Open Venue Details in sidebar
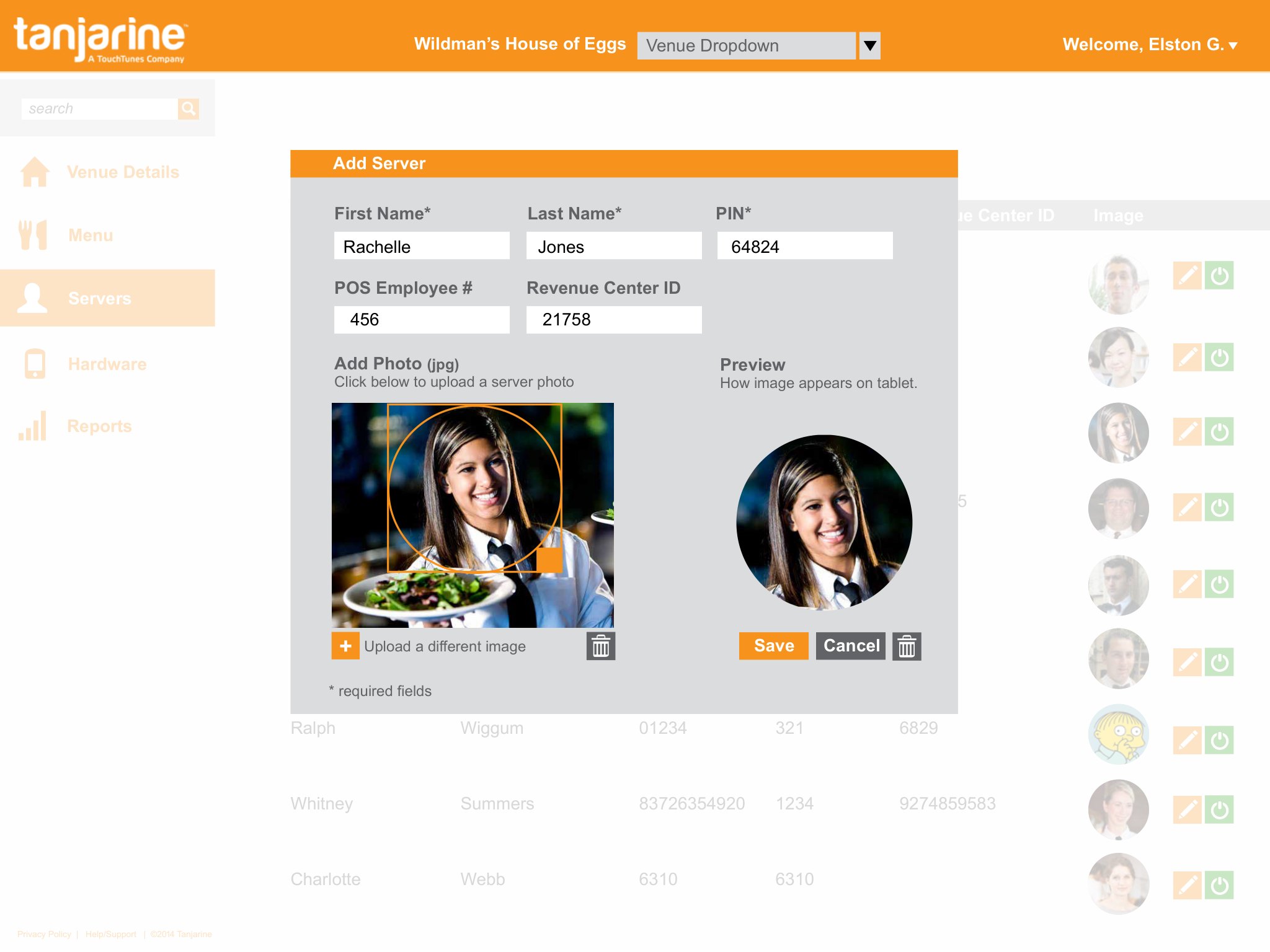Viewport: 1270px width, 952px height. pyautogui.click(x=123, y=172)
